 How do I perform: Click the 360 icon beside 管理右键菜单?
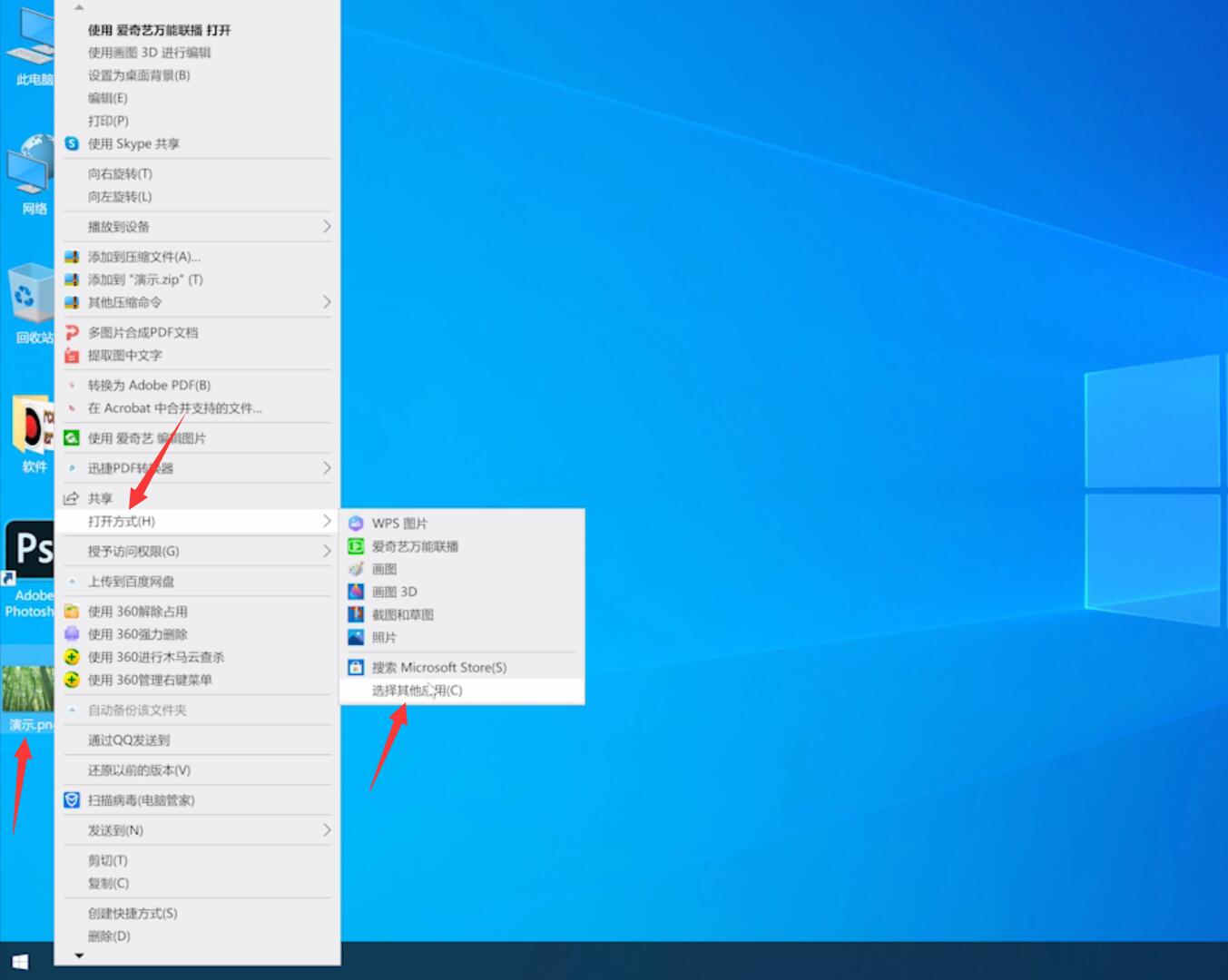(x=72, y=680)
